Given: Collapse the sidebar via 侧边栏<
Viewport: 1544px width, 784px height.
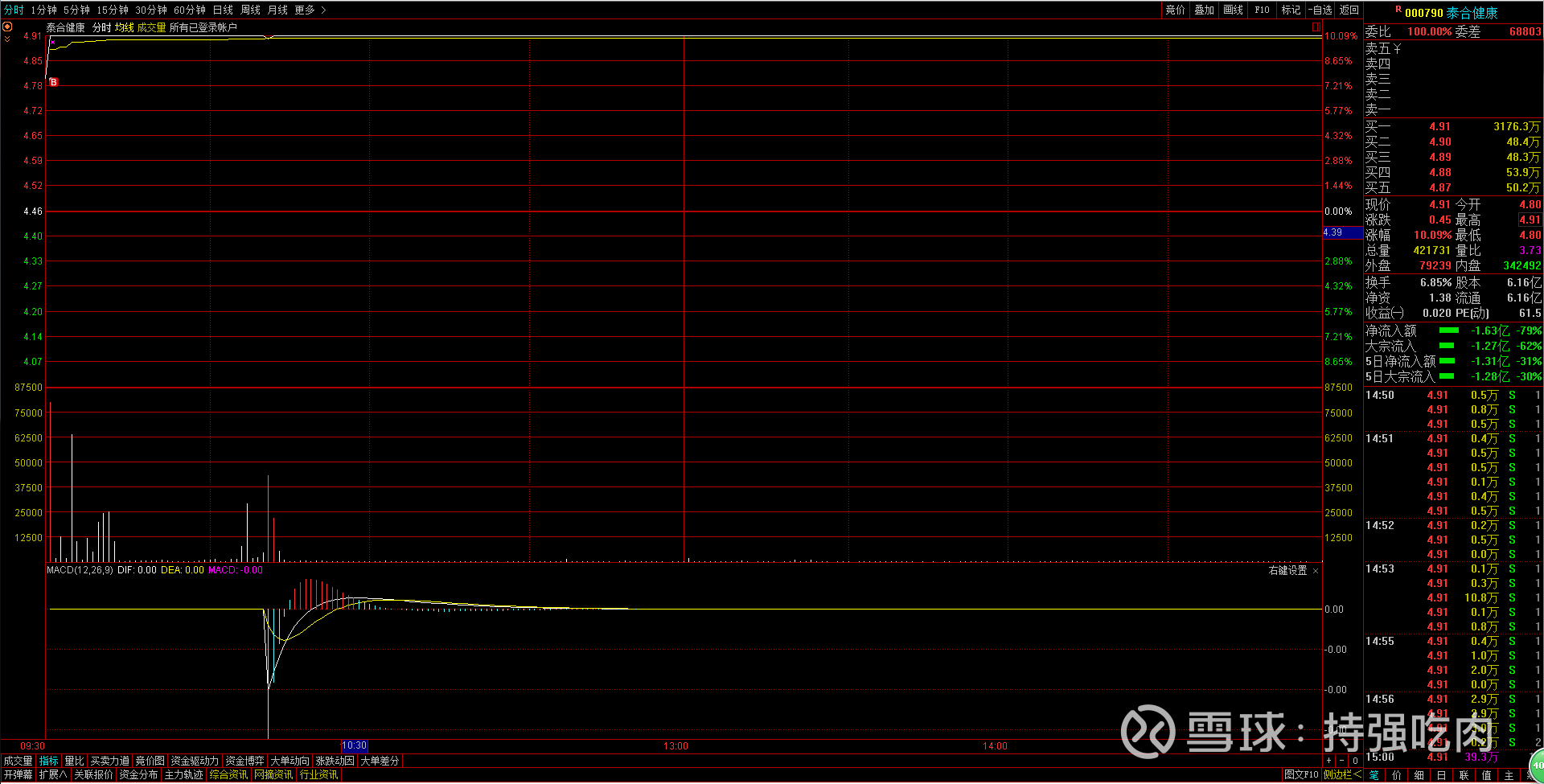Looking at the screenshot, I should [1342, 774].
